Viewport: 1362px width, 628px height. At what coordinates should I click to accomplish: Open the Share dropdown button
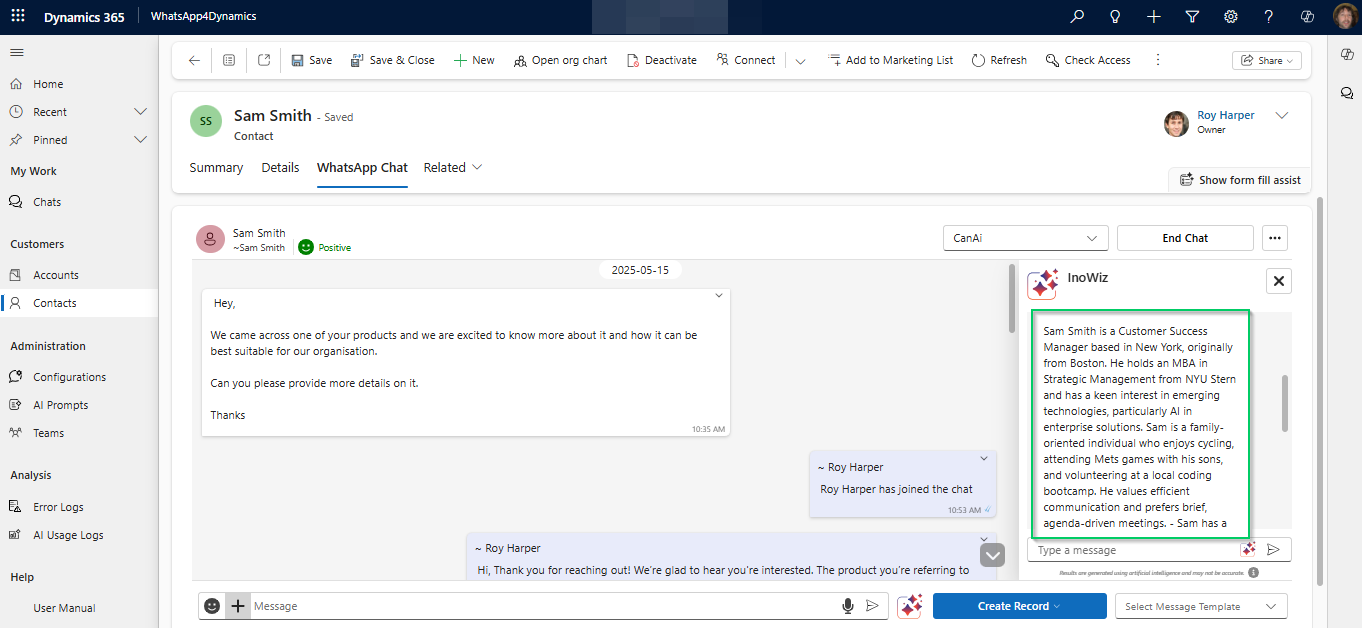click(x=1267, y=60)
